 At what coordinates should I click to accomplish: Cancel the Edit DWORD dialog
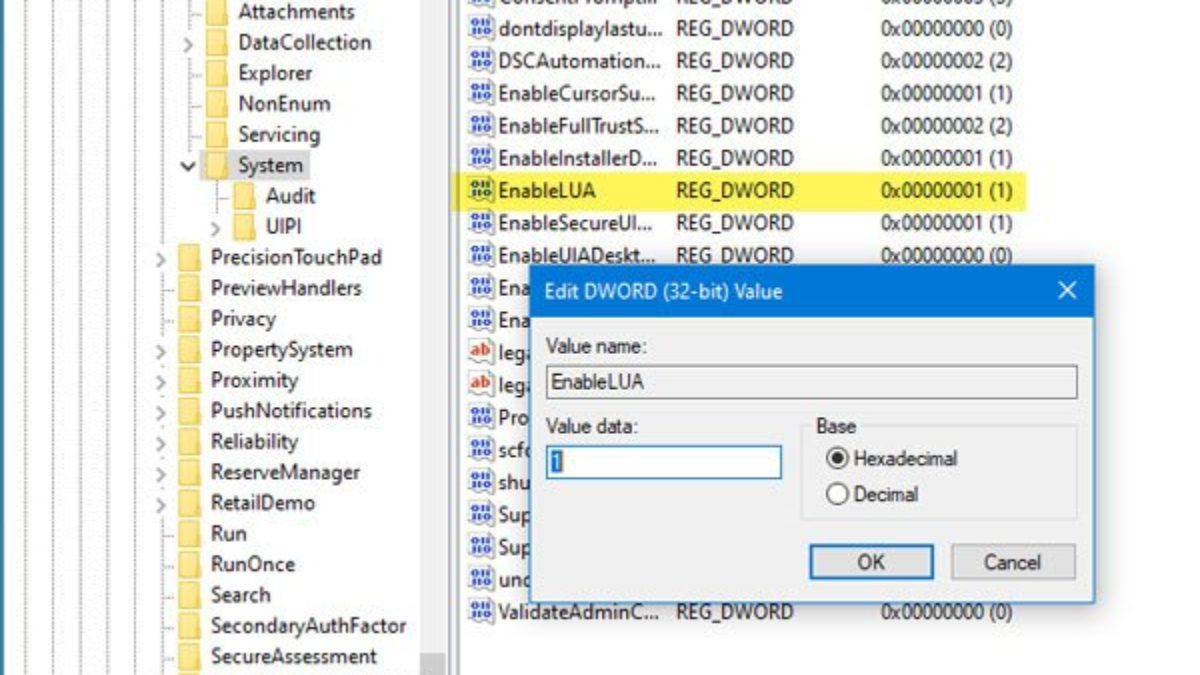pyautogui.click(x=1013, y=562)
